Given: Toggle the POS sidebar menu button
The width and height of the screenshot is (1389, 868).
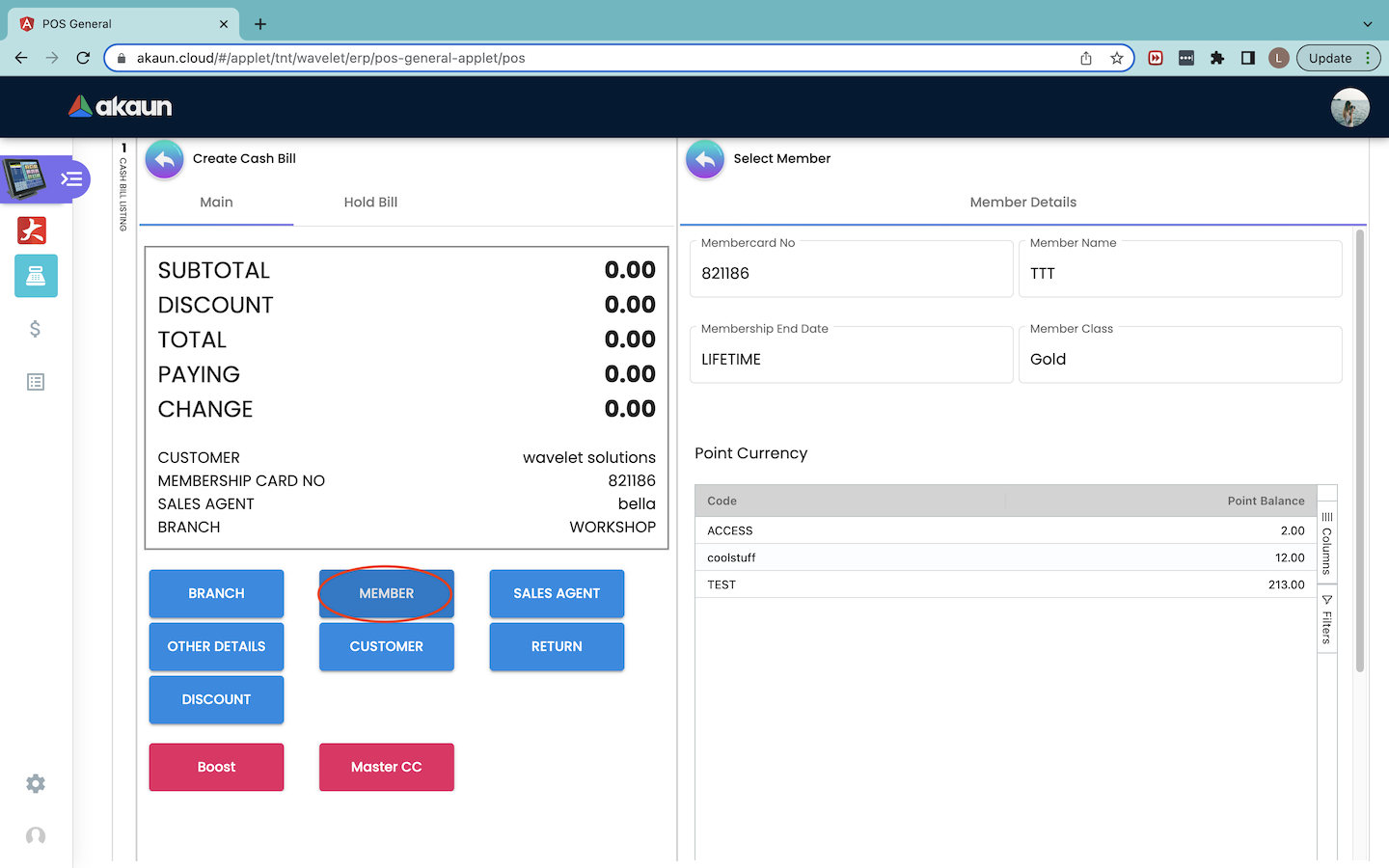Looking at the screenshot, I should (x=72, y=179).
